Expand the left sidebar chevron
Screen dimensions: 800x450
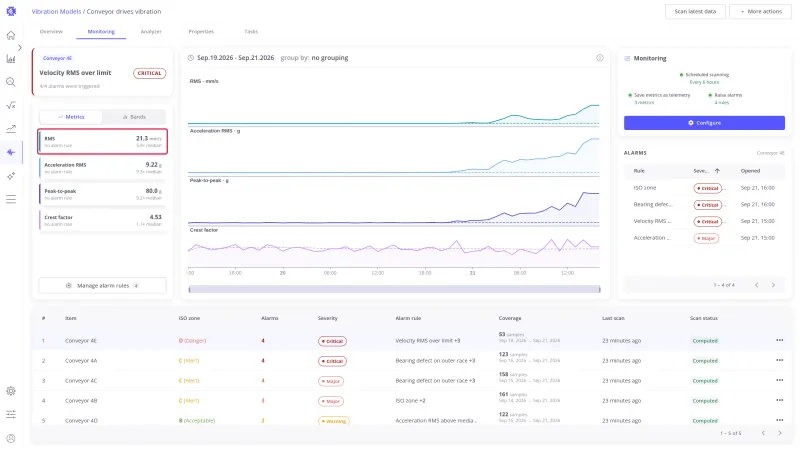coord(20,47)
